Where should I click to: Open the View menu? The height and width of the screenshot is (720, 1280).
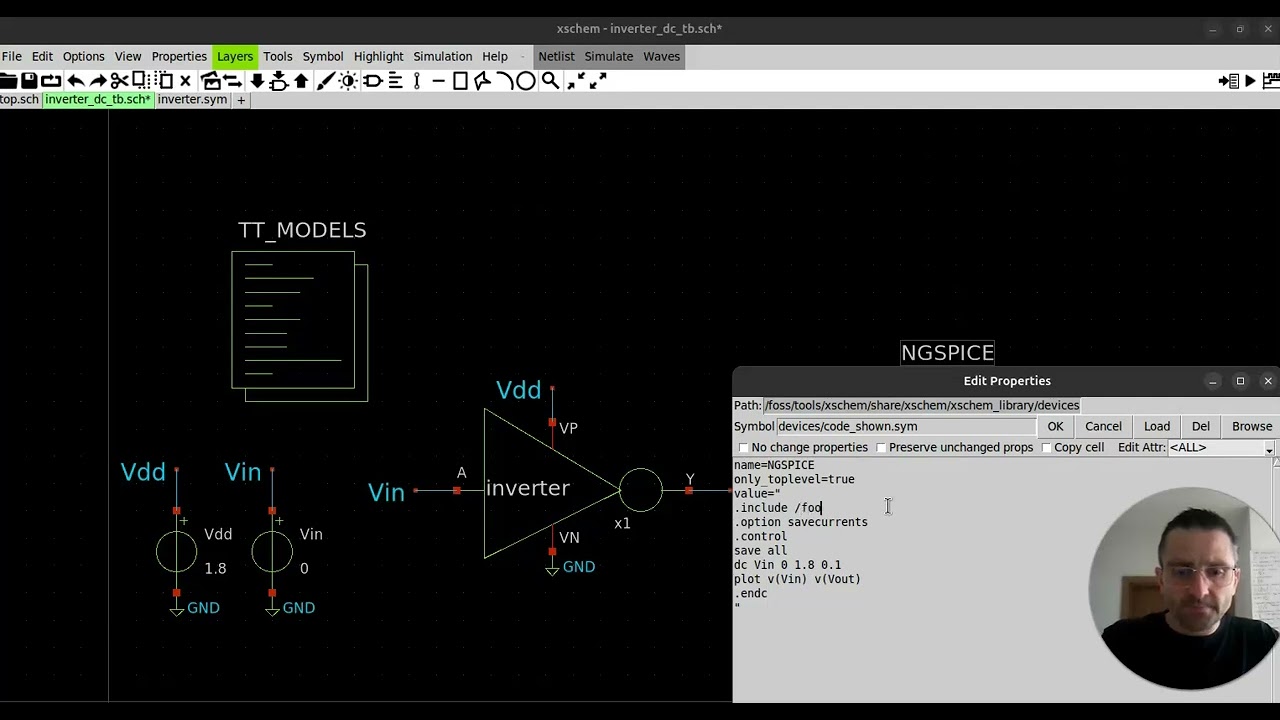pos(128,56)
